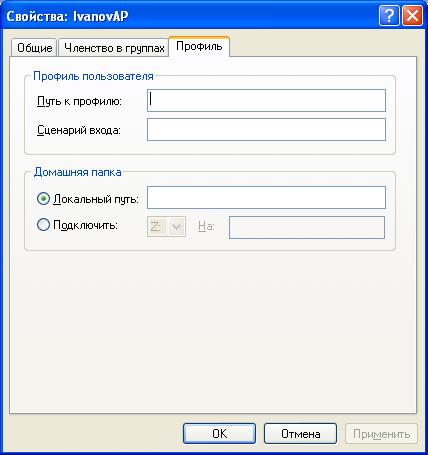The width and height of the screenshot is (428, 455).
Task: Click the Путь к профилю label
Action: 79,101
